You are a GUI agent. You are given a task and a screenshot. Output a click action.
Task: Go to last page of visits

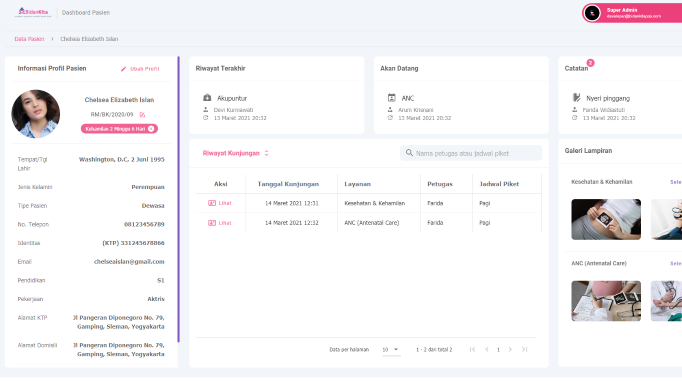(x=525, y=350)
